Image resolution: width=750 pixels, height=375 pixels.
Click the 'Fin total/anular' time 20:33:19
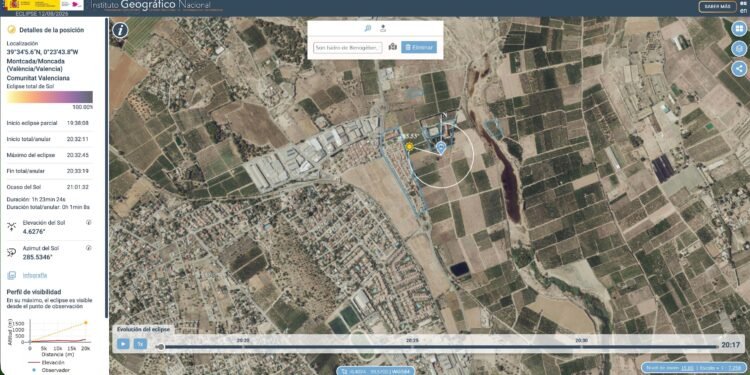click(78, 171)
